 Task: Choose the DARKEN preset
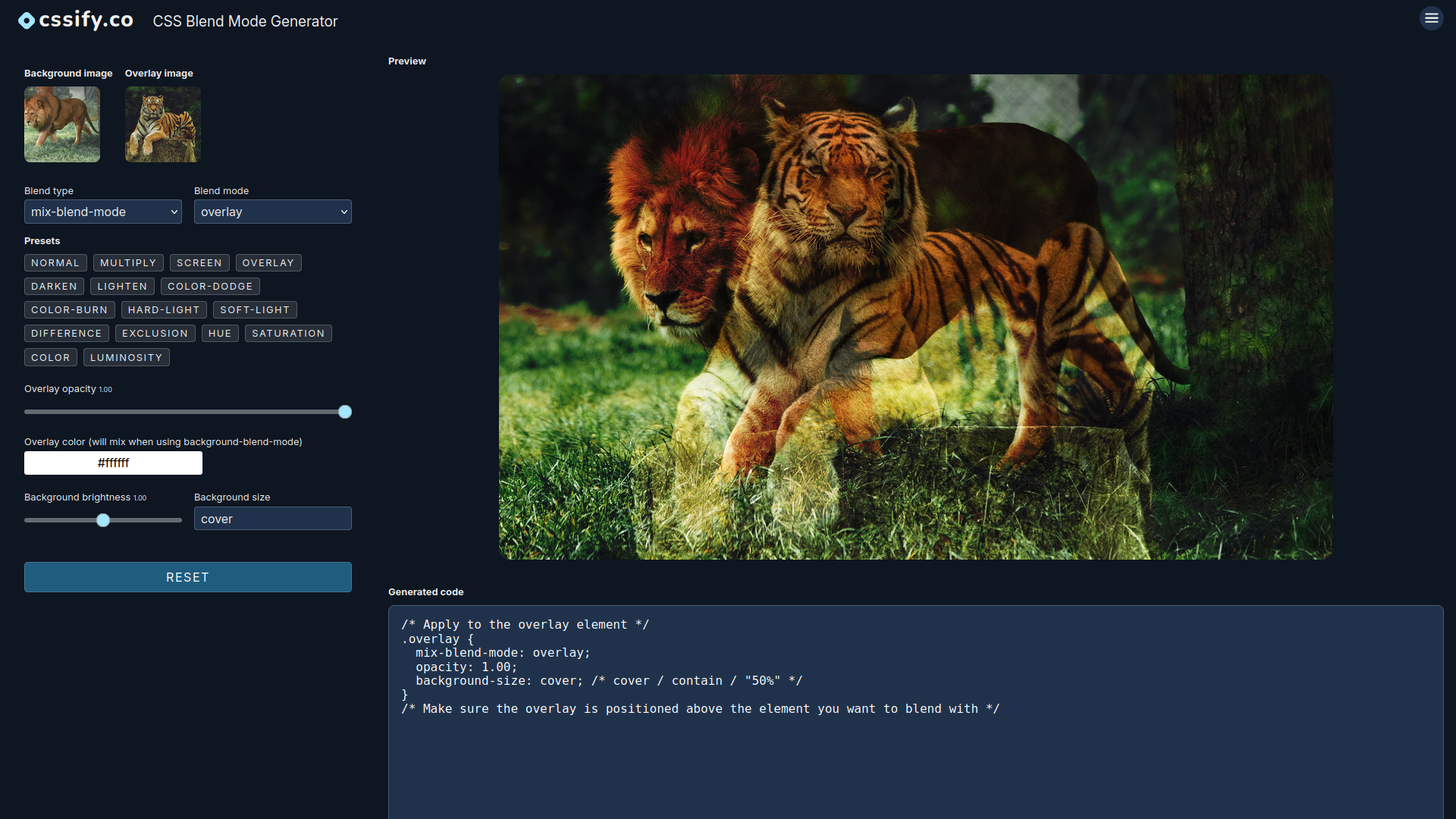point(54,286)
